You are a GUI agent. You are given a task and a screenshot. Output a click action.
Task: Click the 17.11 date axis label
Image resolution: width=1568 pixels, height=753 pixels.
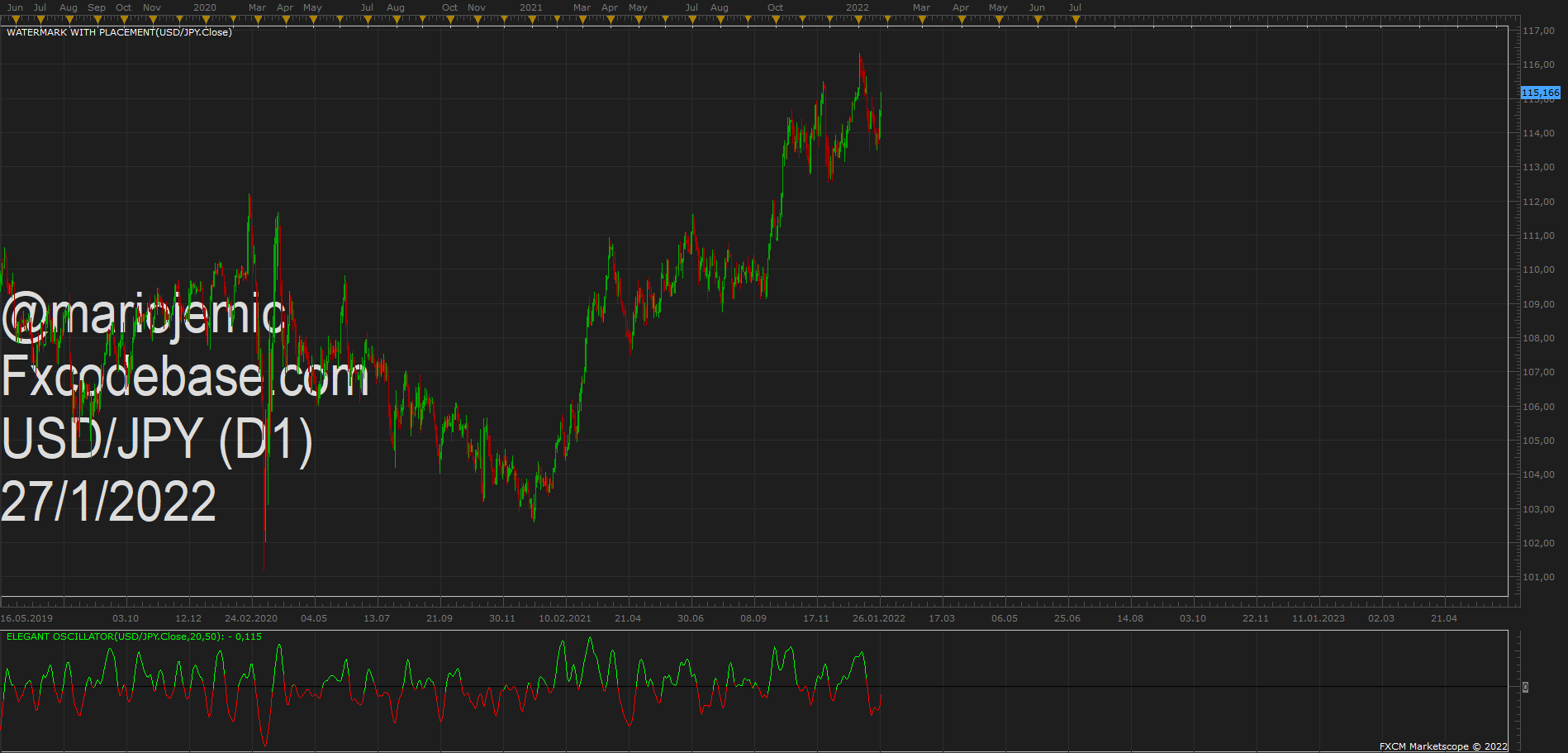pyautogui.click(x=816, y=618)
